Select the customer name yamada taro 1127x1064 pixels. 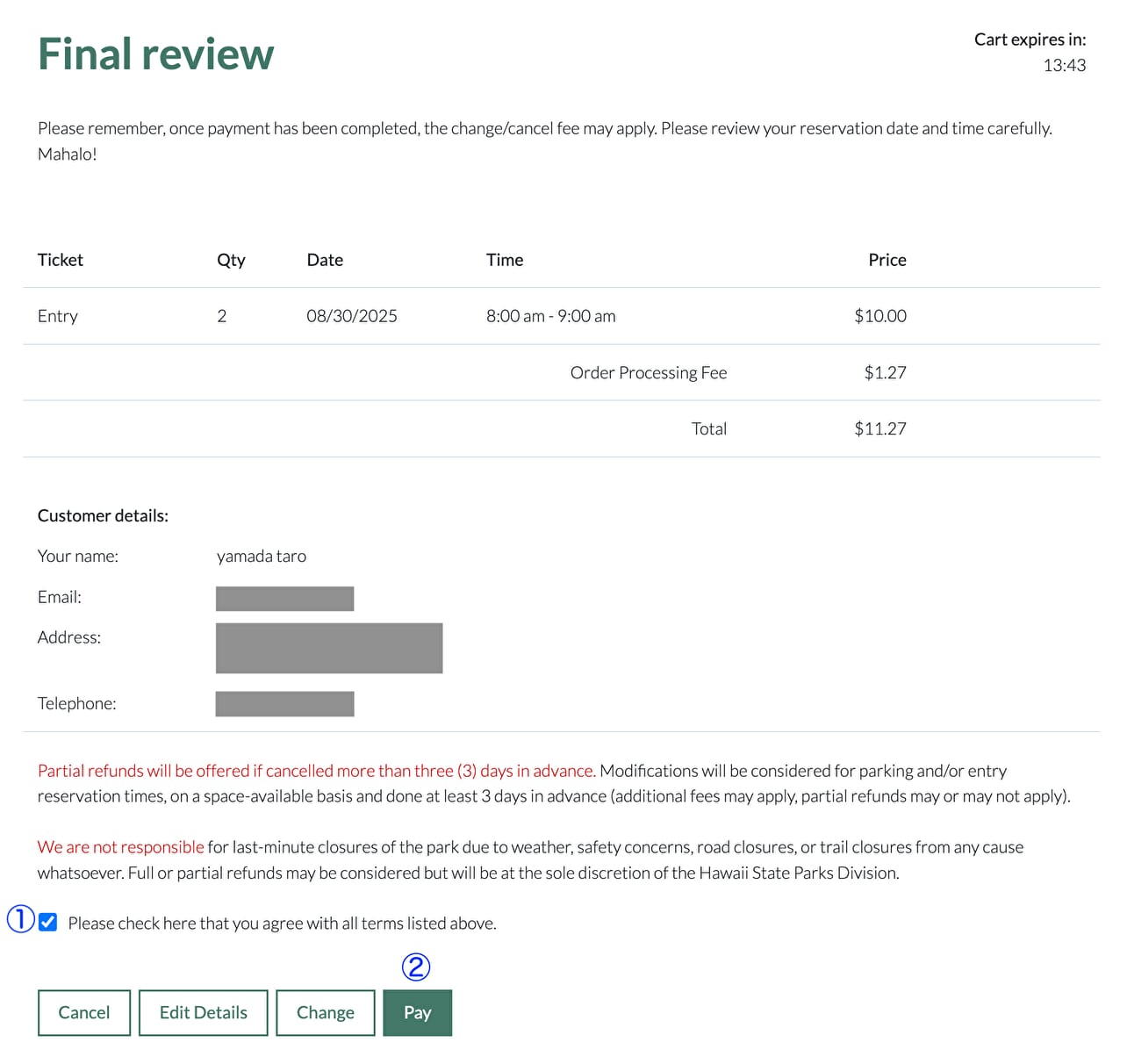[261, 556]
